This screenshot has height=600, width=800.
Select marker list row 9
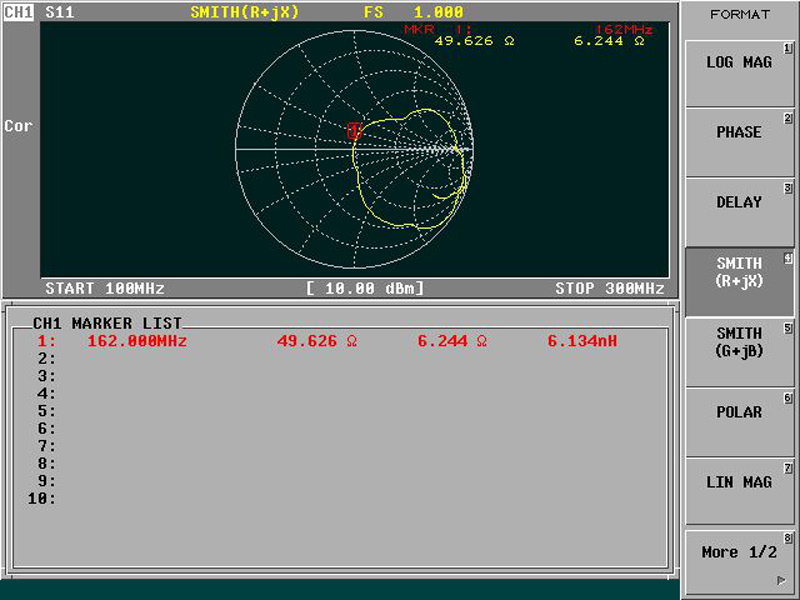click(340, 481)
